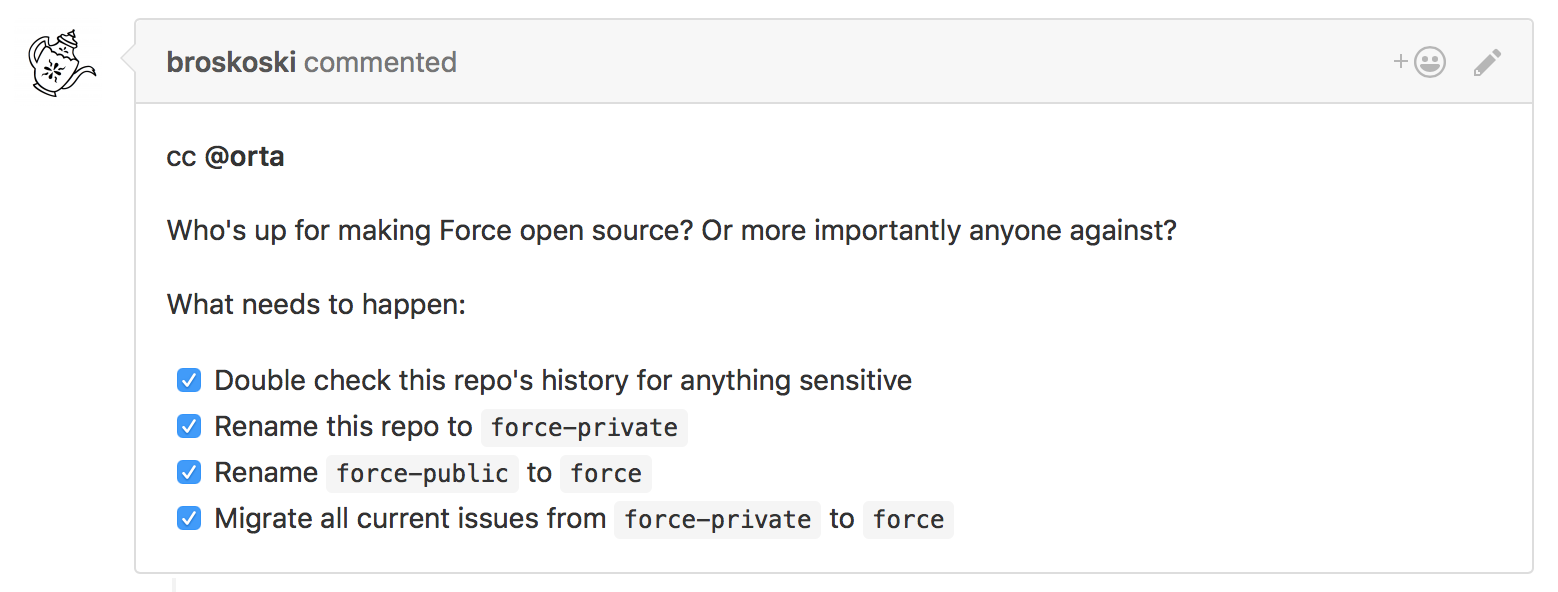Toggle the "Migrate all current issues" checkbox
This screenshot has width=1558, height=592.
[x=189, y=518]
